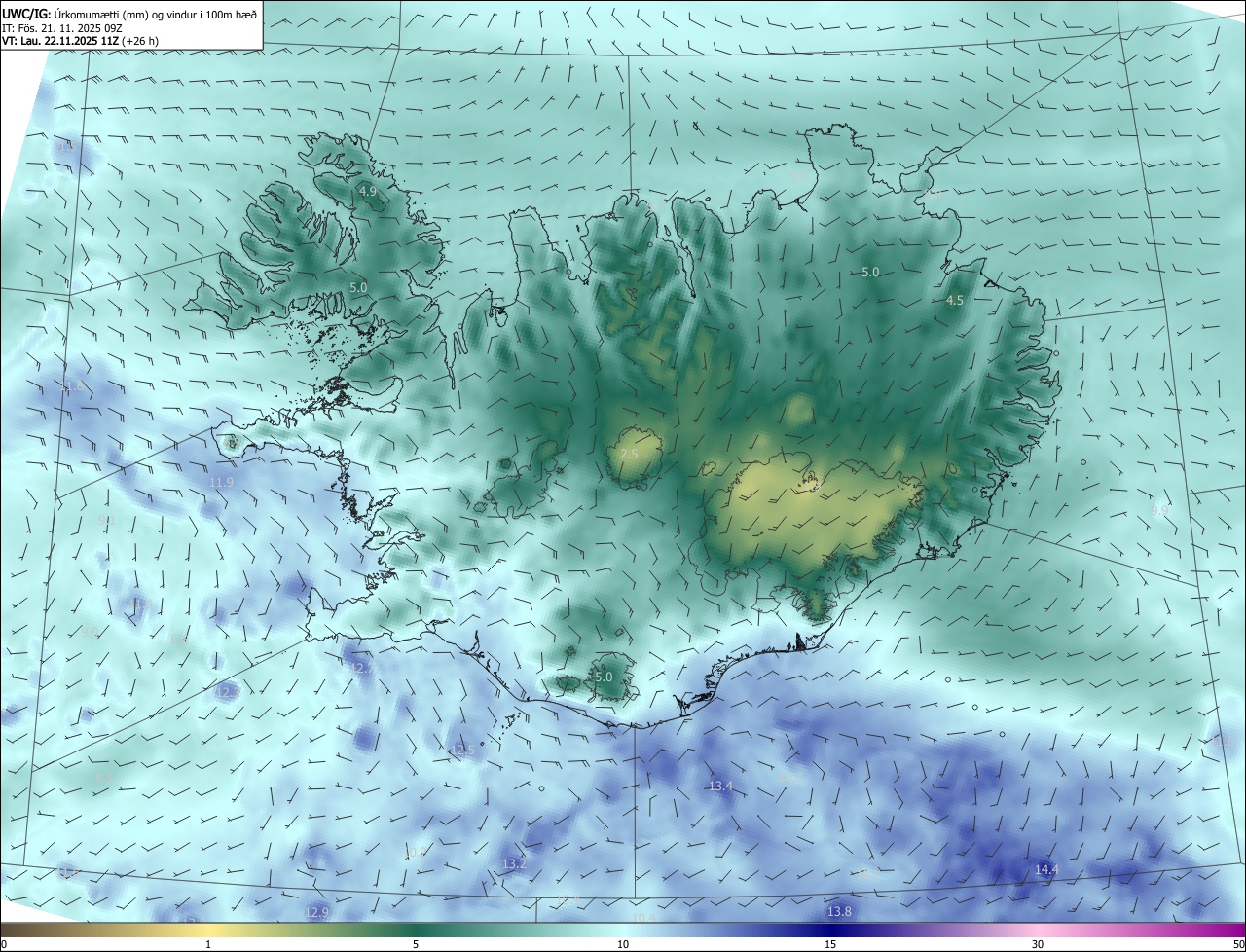Click the "13.8" value label
This screenshot has height=952, width=1246.
coord(839,911)
